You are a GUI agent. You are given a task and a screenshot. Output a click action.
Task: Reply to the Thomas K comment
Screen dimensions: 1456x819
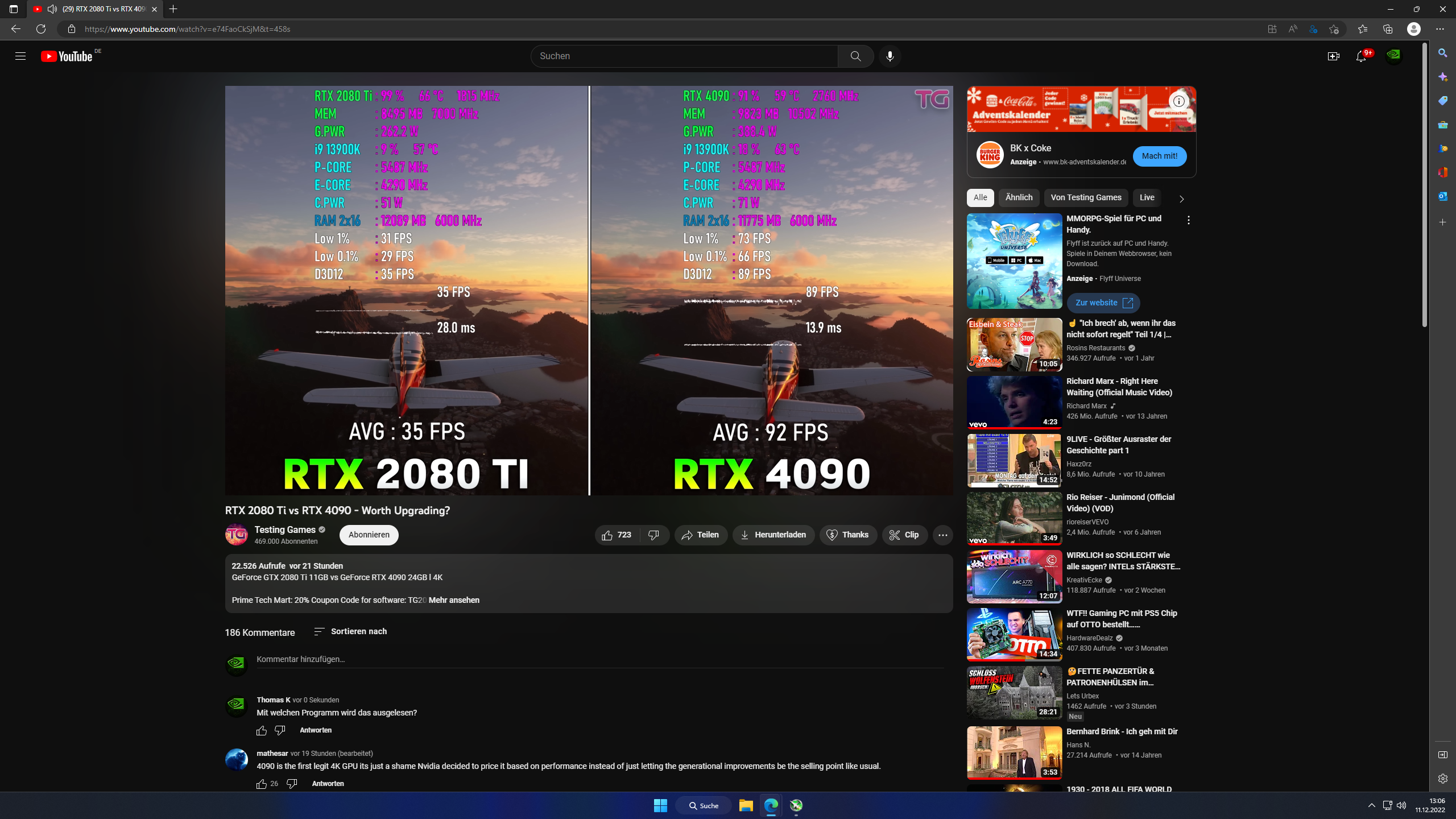pos(316,730)
